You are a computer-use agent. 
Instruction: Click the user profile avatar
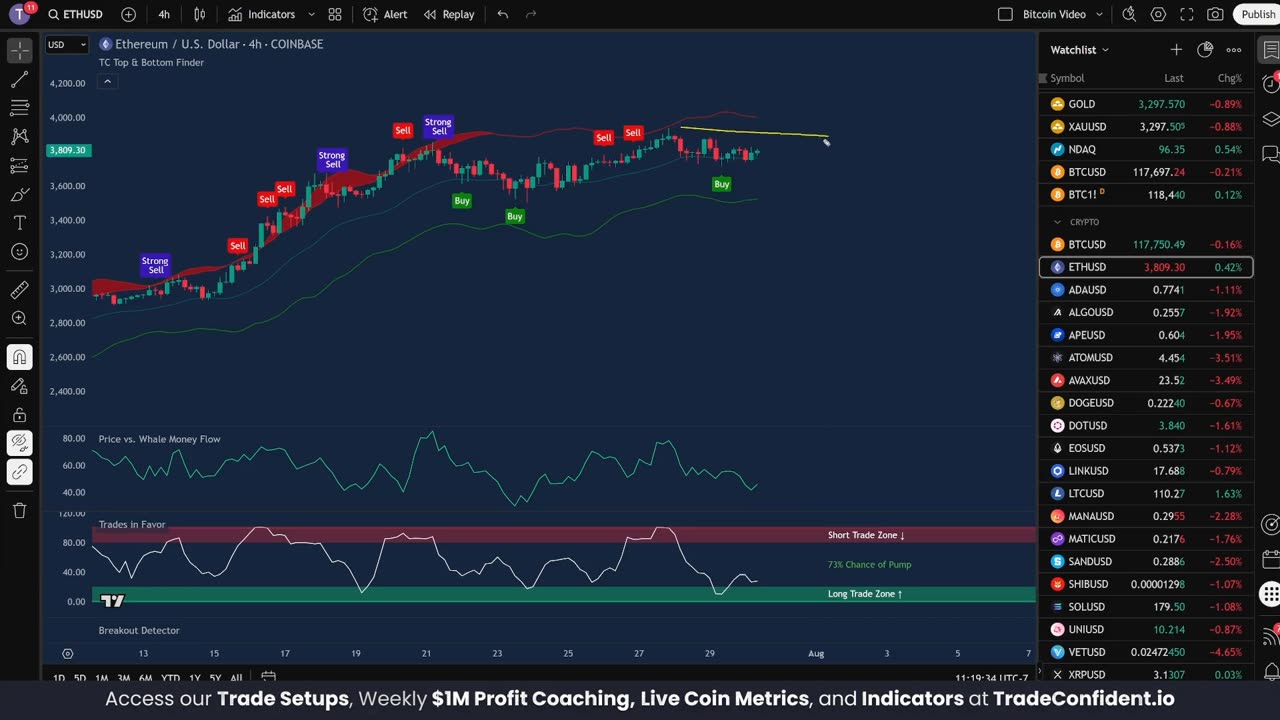pos(20,14)
